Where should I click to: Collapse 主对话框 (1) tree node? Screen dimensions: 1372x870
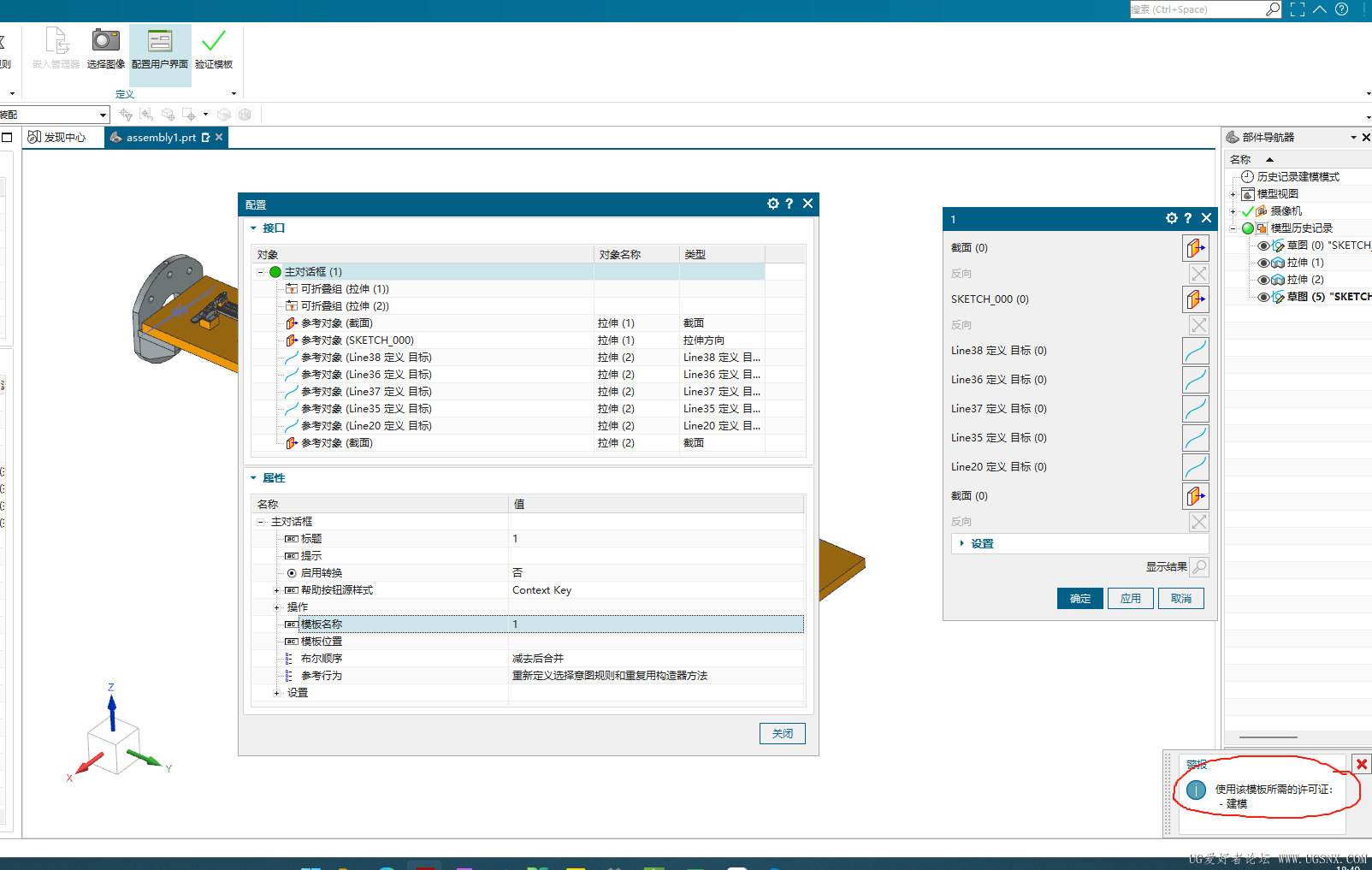(x=261, y=272)
